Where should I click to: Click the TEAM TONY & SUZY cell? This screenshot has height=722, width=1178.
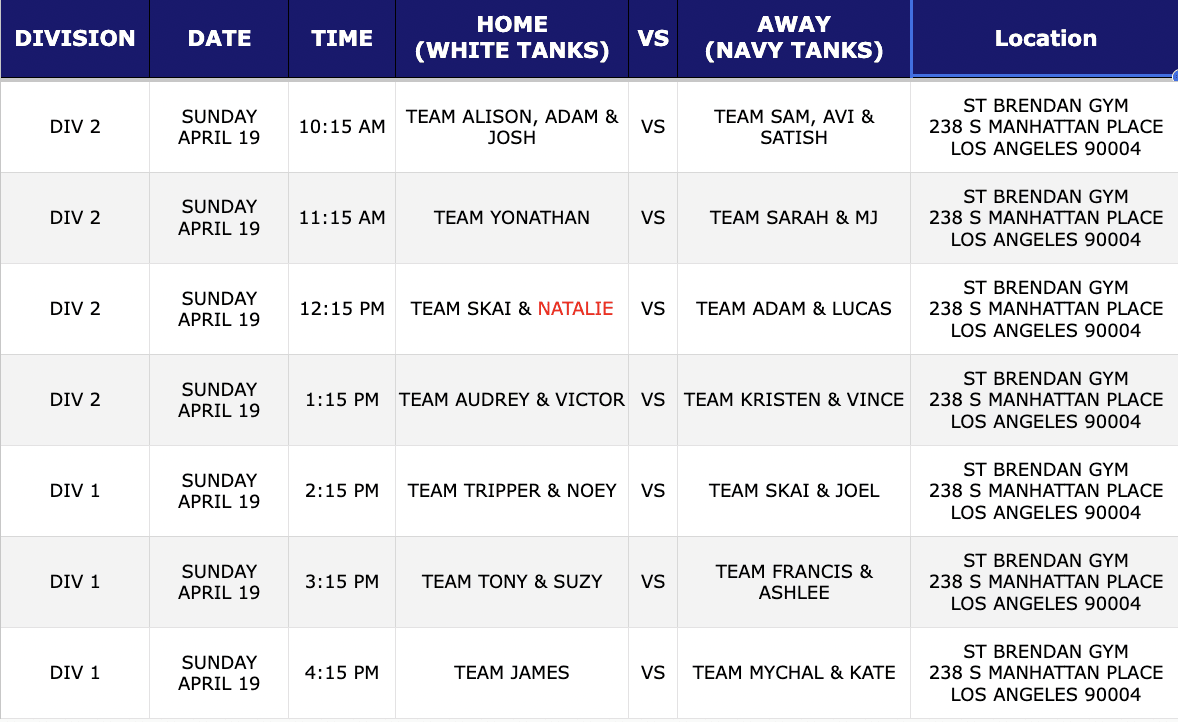(512, 582)
